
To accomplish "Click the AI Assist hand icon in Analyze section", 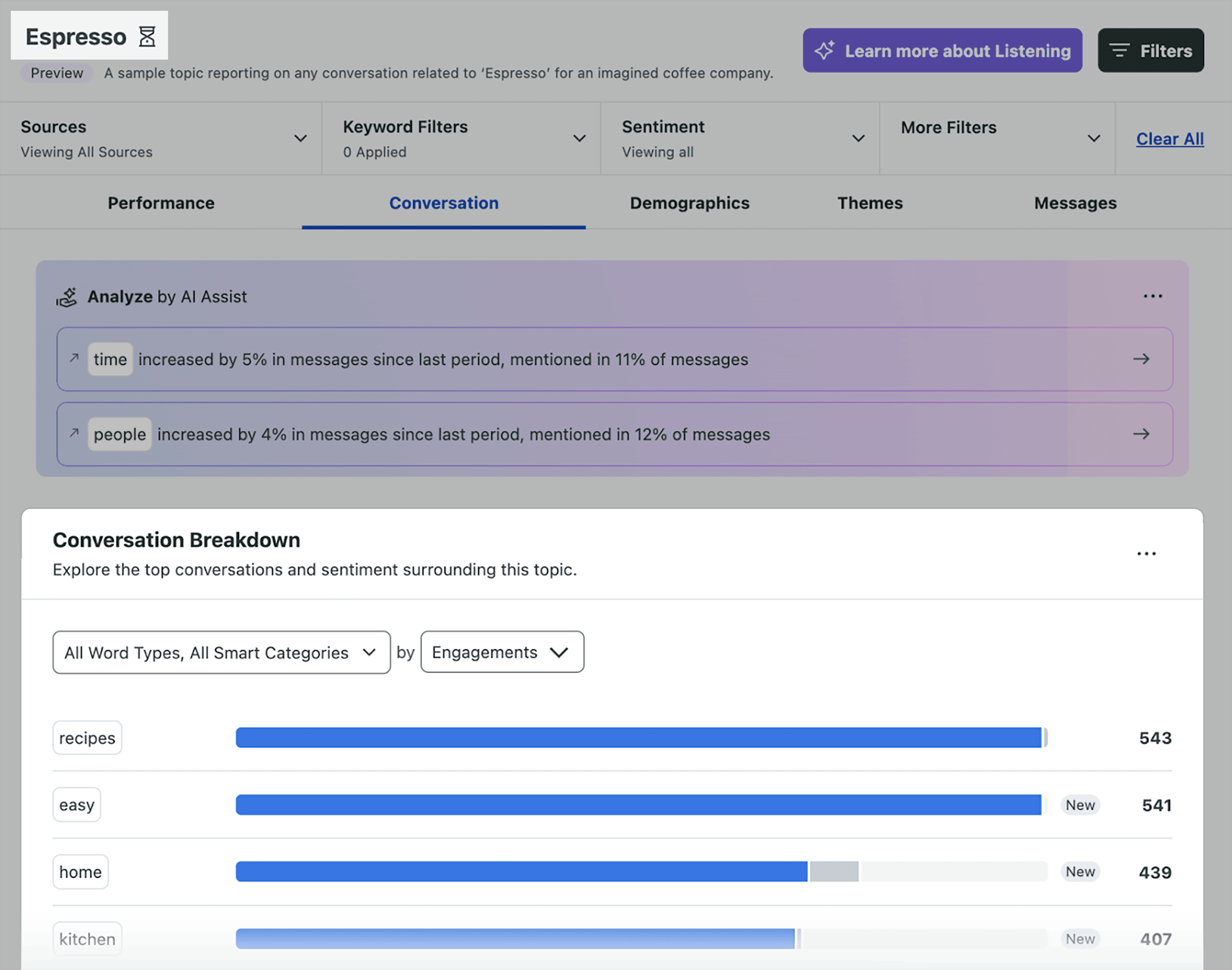I will coord(67,296).
